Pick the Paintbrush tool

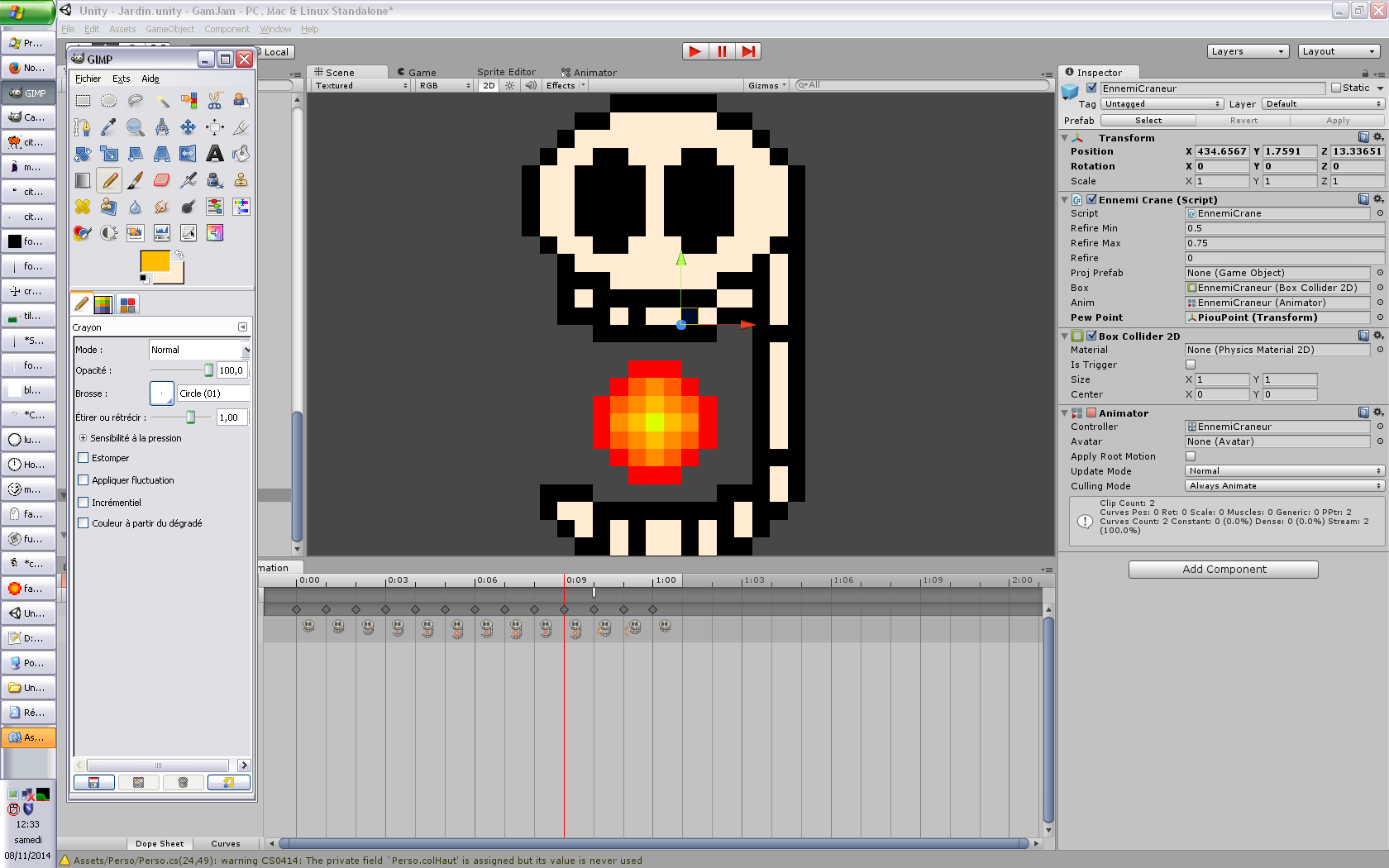coord(136,180)
